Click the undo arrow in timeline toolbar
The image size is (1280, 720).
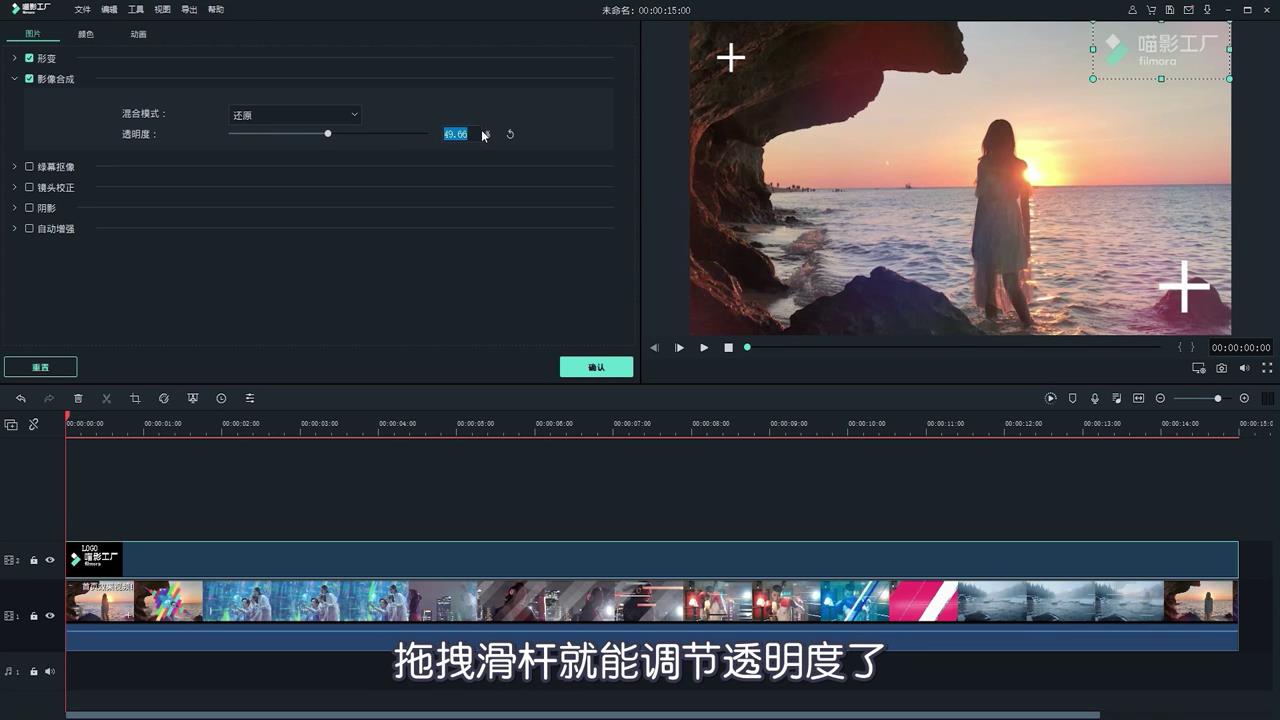point(20,398)
